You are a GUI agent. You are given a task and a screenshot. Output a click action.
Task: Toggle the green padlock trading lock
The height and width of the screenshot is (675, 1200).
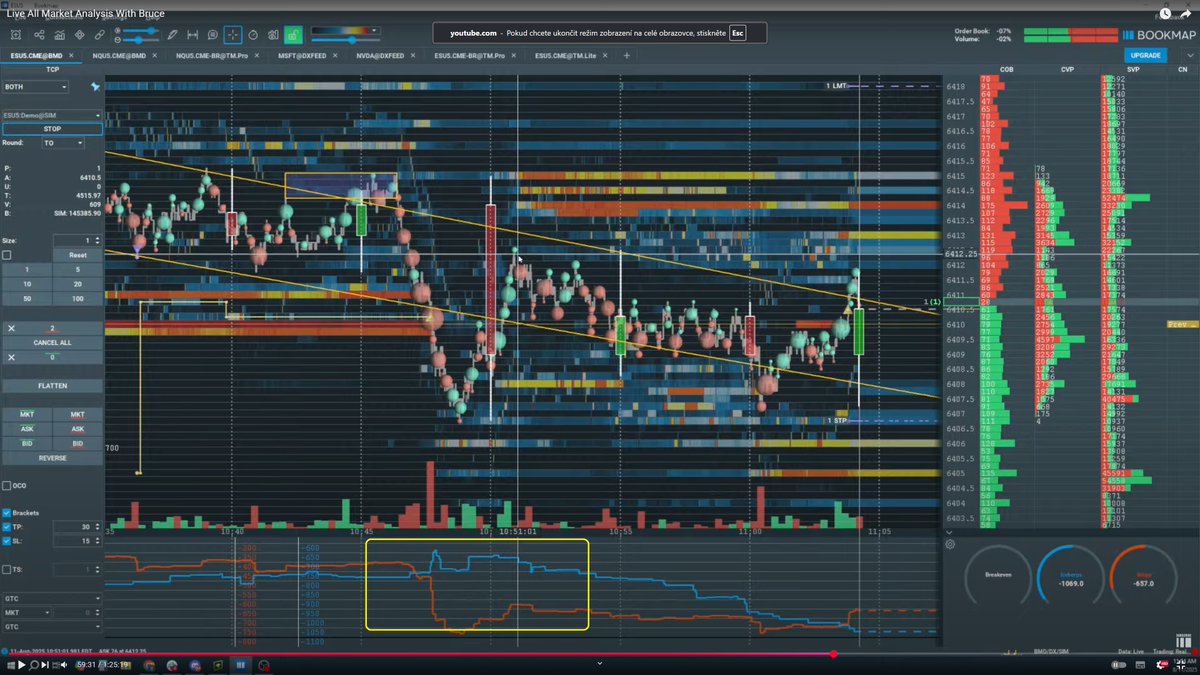[293, 35]
